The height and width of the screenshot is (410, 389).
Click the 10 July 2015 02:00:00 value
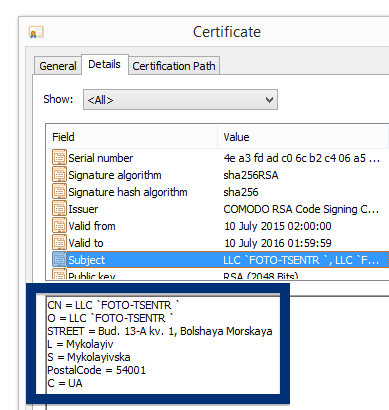278,226
